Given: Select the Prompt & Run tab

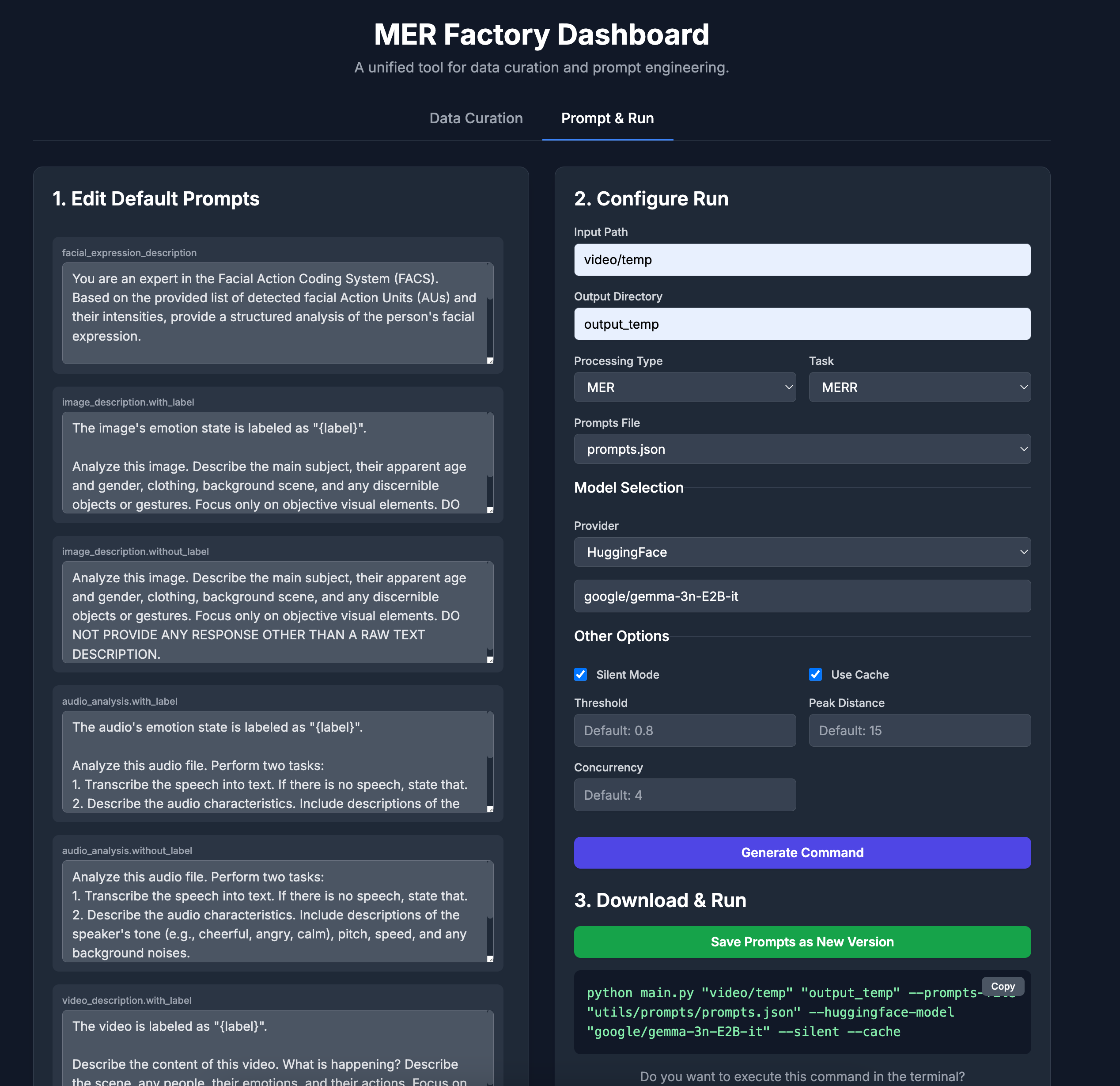Looking at the screenshot, I should (607, 118).
